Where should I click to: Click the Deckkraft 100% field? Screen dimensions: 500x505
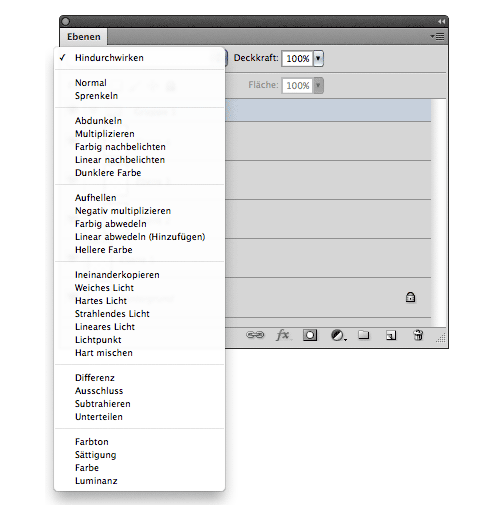(x=297, y=59)
